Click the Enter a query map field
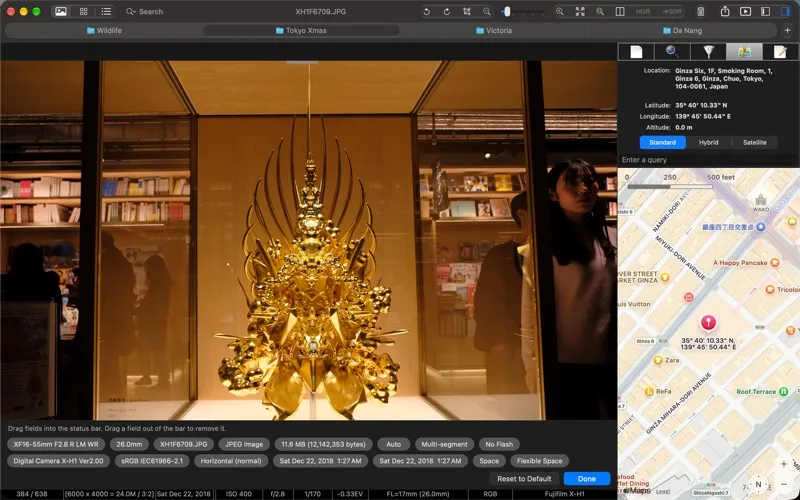 [x=709, y=160]
